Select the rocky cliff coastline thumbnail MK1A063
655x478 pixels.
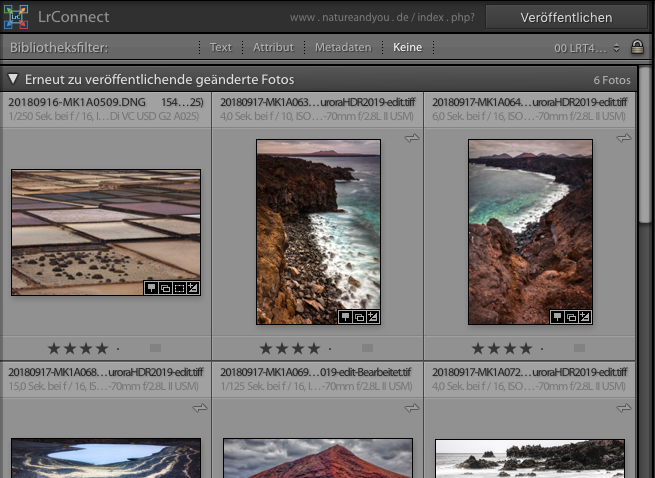(x=318, y=232)
